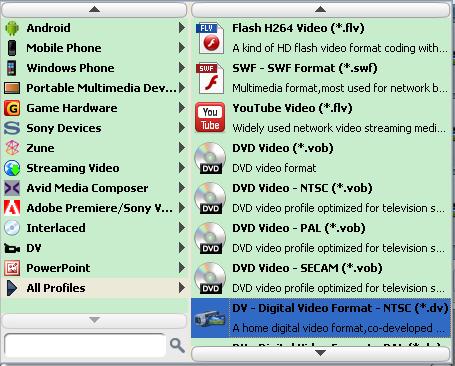Viewport: 455px width, 366px height.
Task: Expand the Windows Phone submenu arrow
Action: (x=182, y=68)
